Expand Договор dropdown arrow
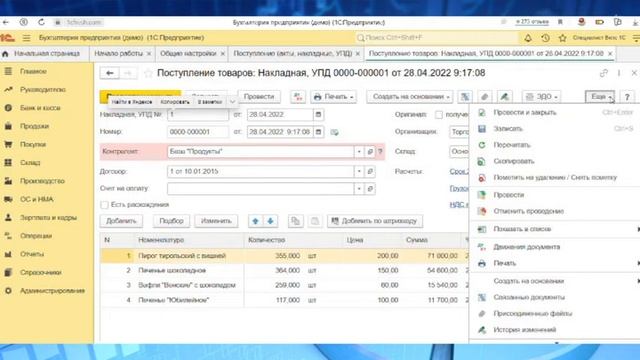Screen dimensions: 640x360 [x=359, y=171]
